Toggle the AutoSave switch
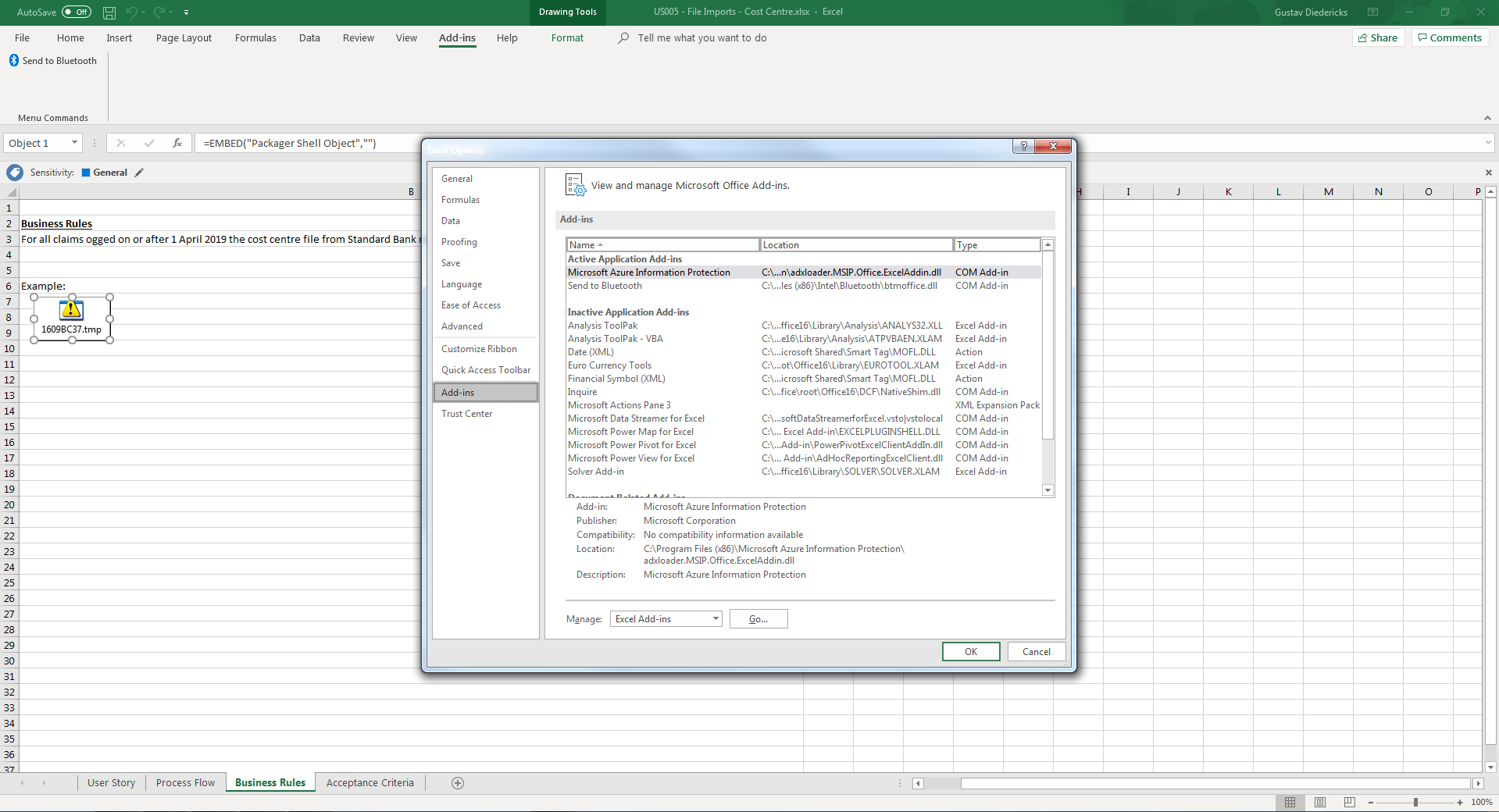This screenshot has height=812, width=1499. [x=77, y=12]
